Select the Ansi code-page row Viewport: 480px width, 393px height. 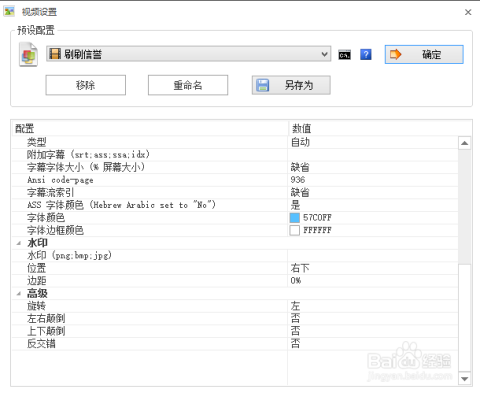click(x=235, y=180)
